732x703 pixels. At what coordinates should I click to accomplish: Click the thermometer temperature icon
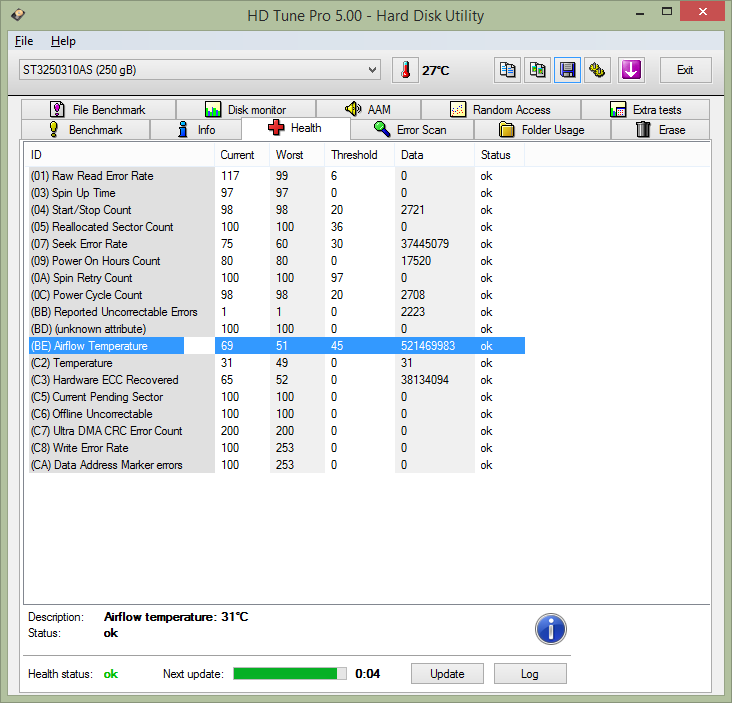[x=405, y=70]
